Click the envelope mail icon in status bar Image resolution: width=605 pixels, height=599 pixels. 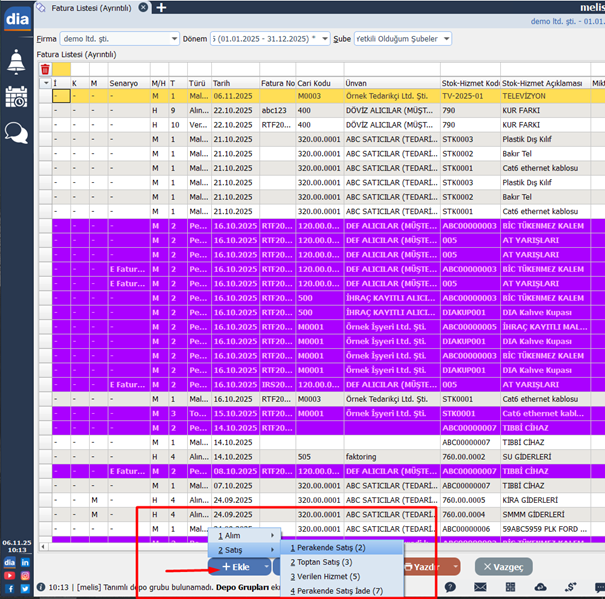tap(481, 586)
